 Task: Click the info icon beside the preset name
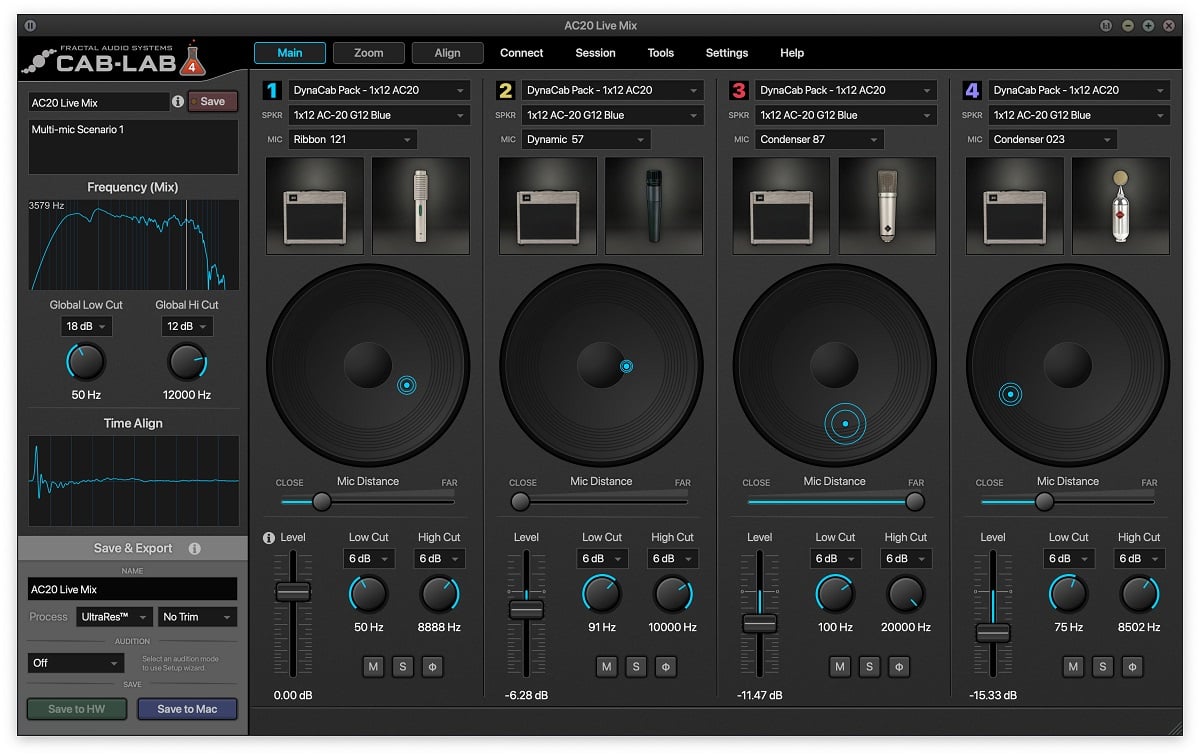click(x=178, y=101)
